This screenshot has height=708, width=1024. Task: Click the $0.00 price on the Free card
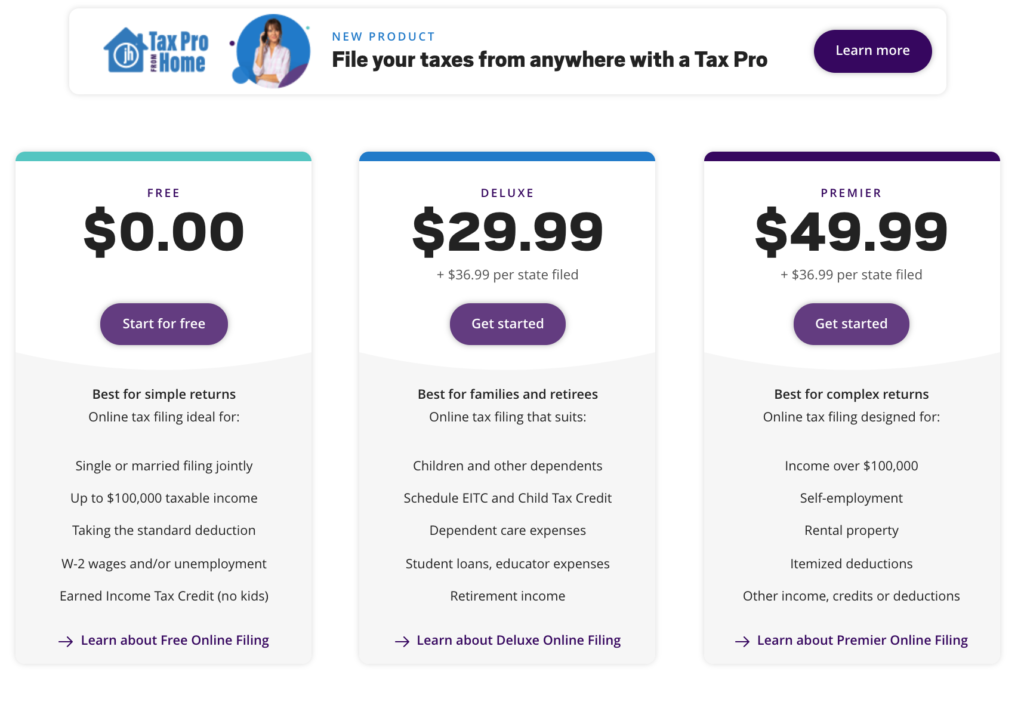pyautogui.click(x=163, y=232)
